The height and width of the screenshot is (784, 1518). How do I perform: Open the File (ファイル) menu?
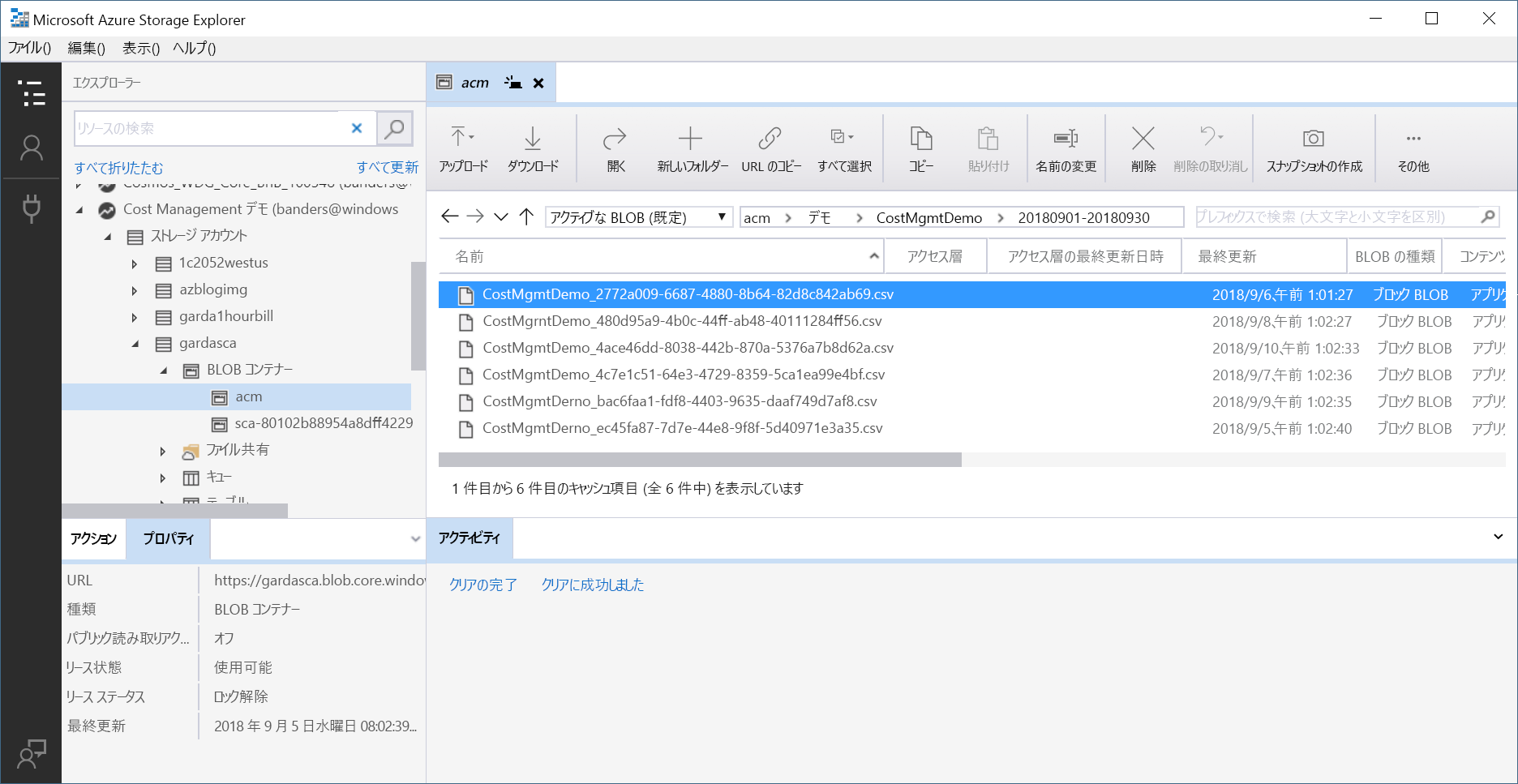click(x=30, y=48)
